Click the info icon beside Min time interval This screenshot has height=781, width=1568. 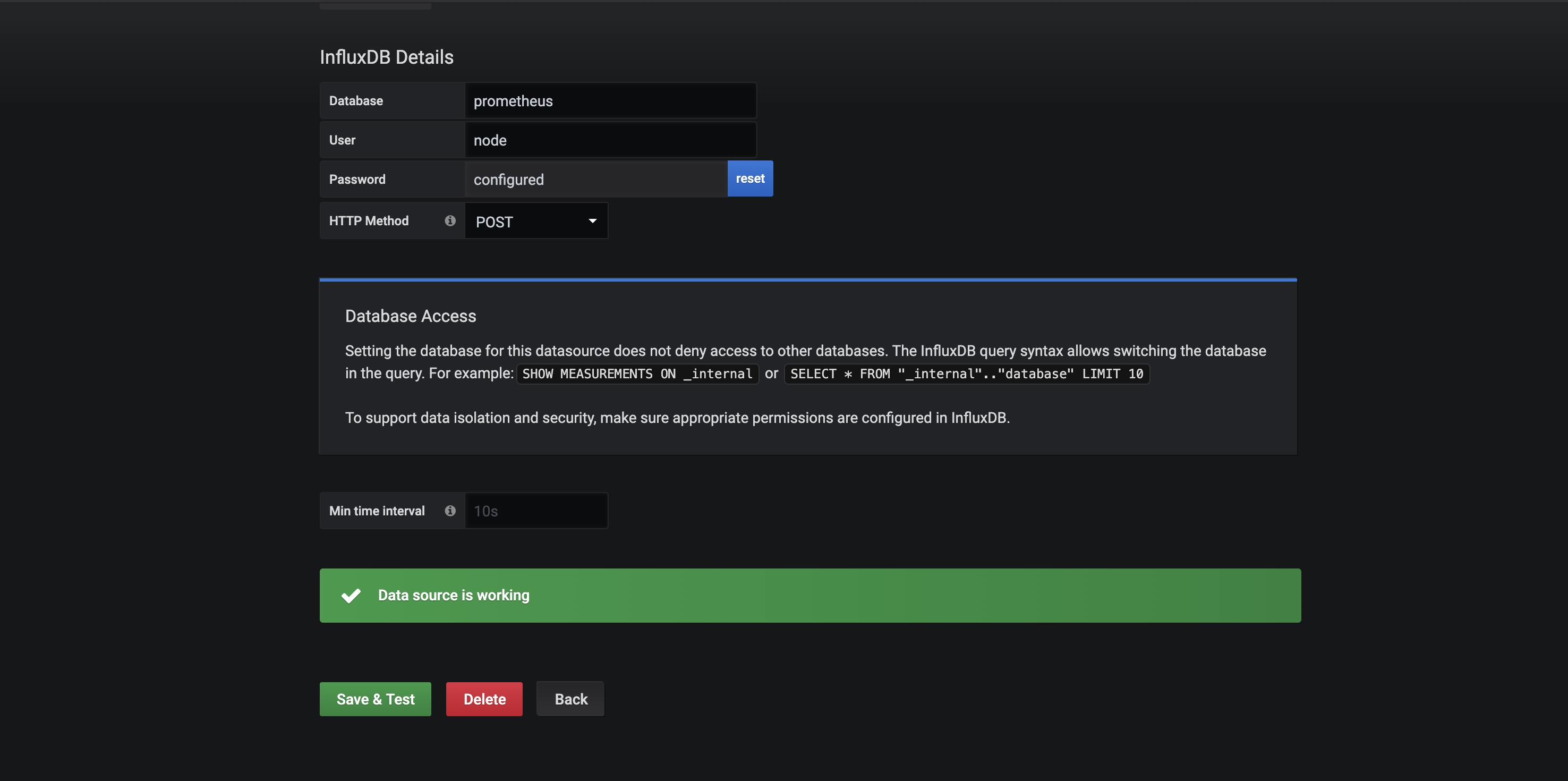point(450,511)
